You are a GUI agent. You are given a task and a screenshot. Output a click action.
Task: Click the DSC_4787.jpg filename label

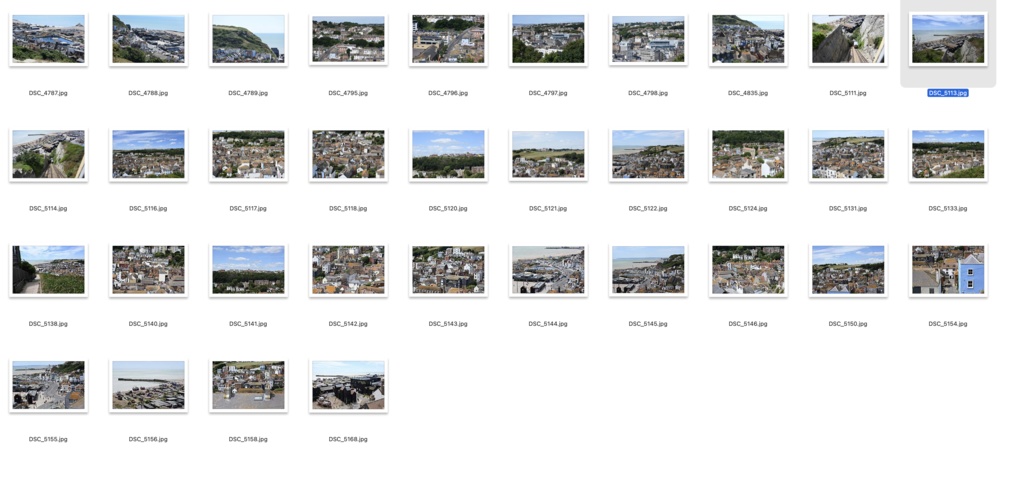[48, 93]
